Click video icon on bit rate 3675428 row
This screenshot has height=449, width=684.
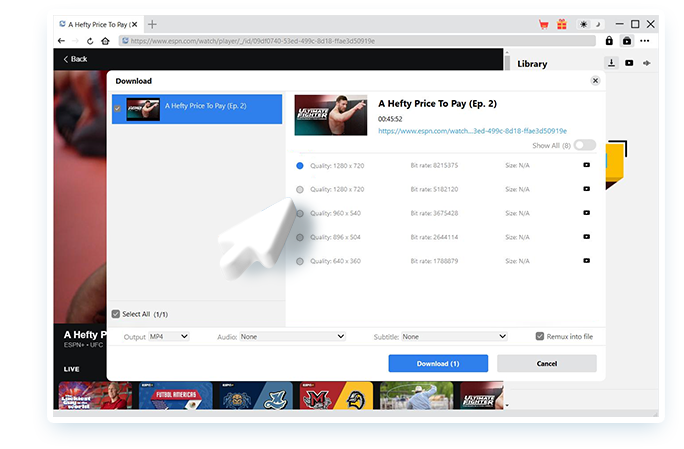[x=587, y=213]
